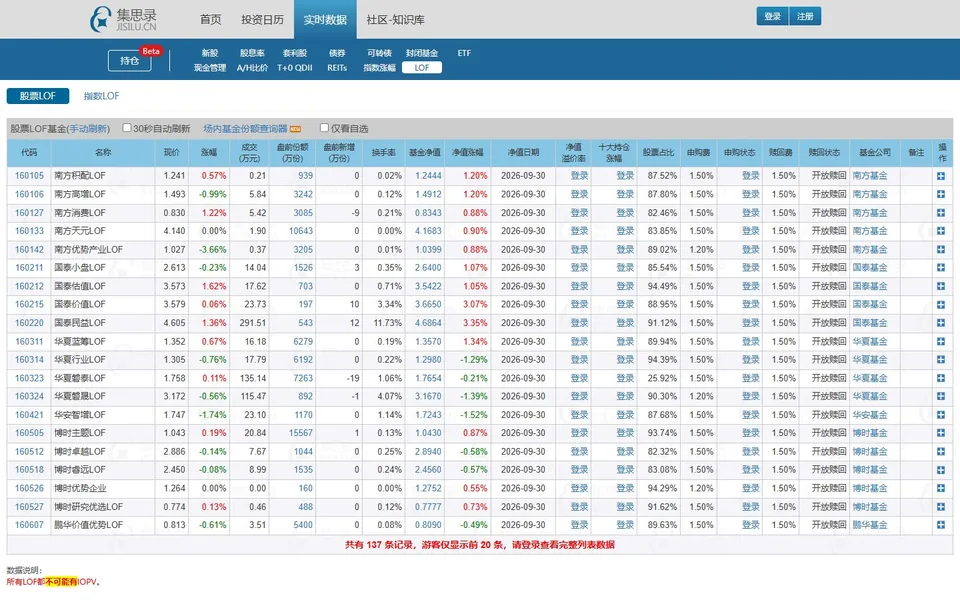
Task: Add 160421 华安智增LOF via plus icon
Action: pyautogui.click(x=941, y=414)
